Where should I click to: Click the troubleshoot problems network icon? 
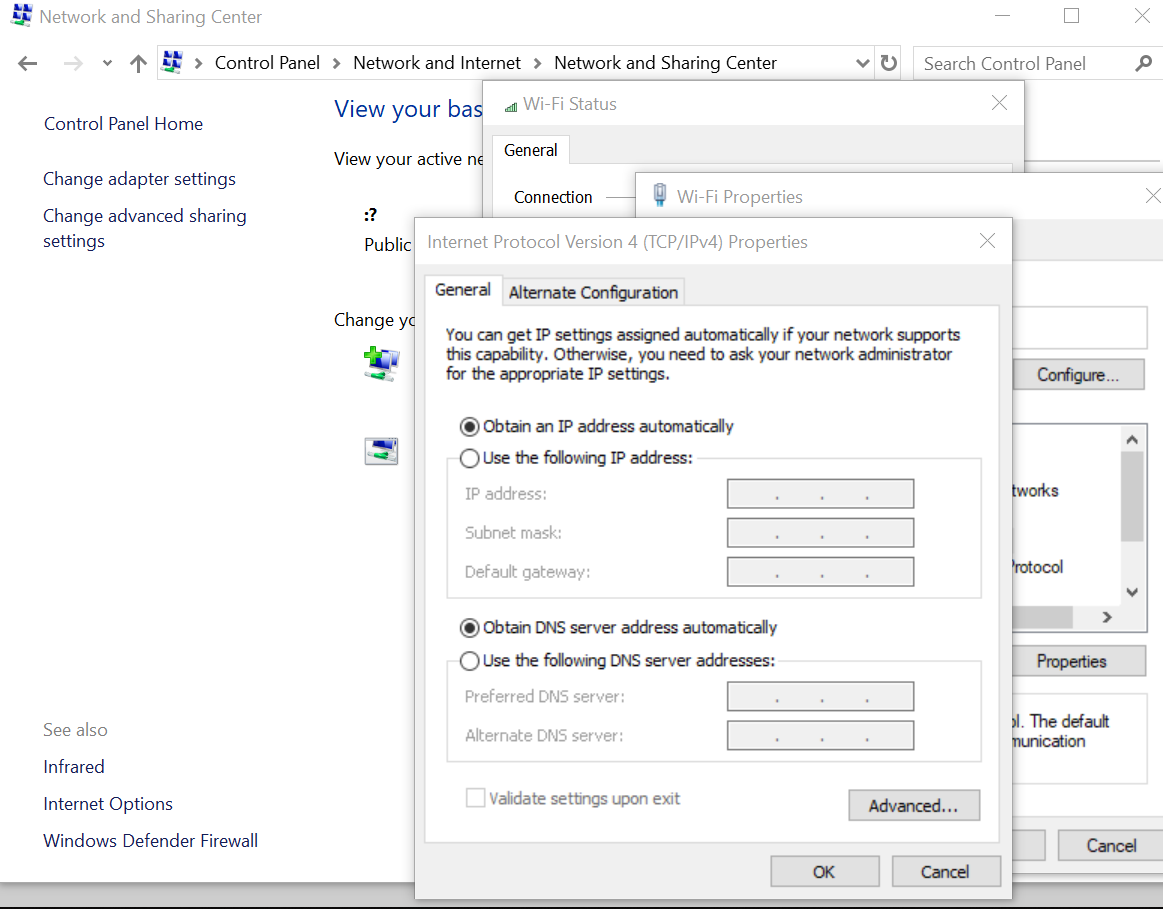tap(381, 451)
